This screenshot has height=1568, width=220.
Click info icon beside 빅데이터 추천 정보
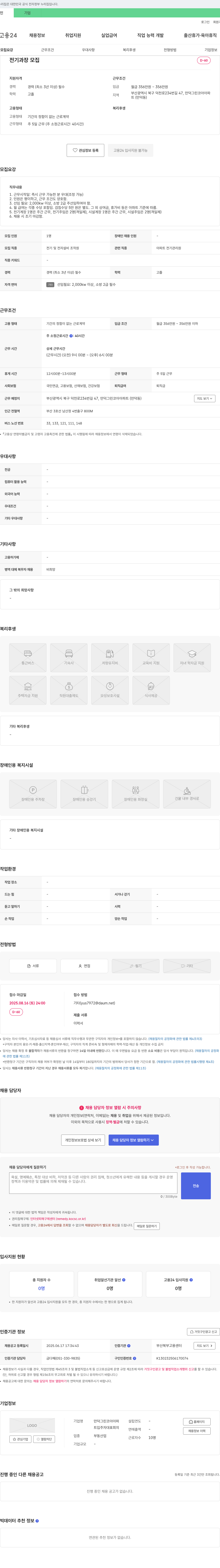tap(37, 1520)
